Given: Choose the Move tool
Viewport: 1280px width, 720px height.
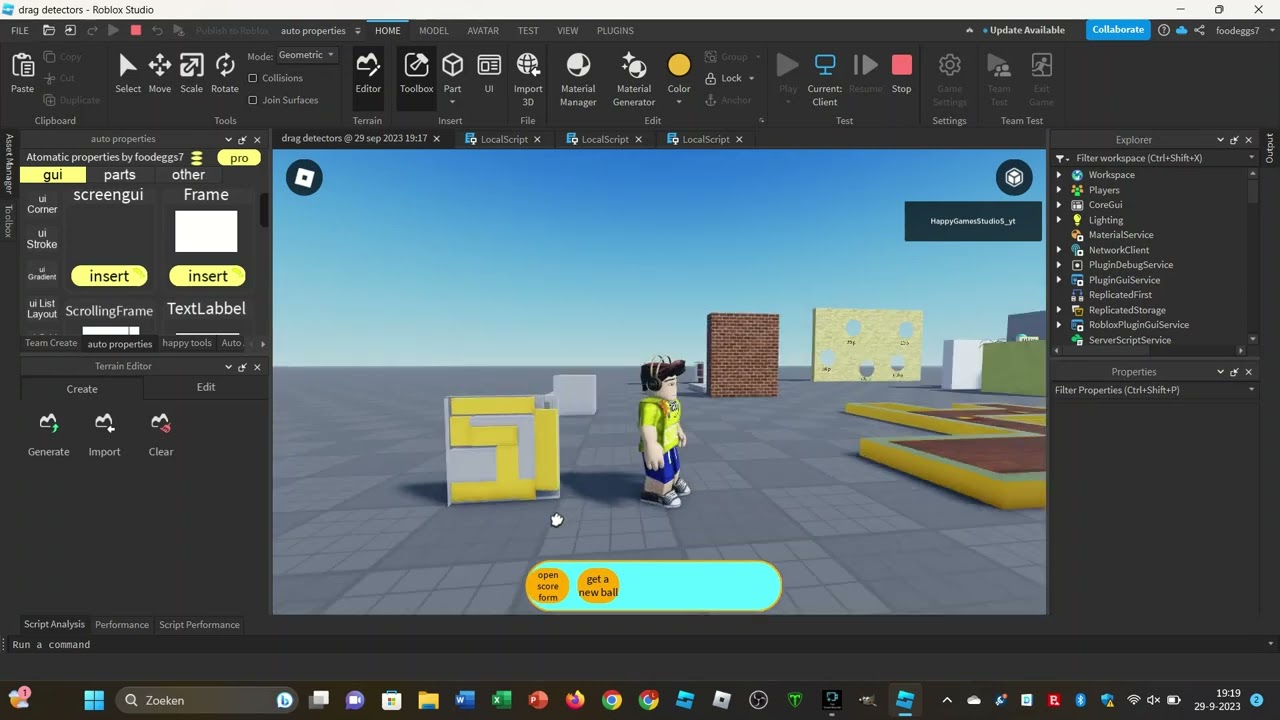Looking at the screenshot, I should [160, 74].
